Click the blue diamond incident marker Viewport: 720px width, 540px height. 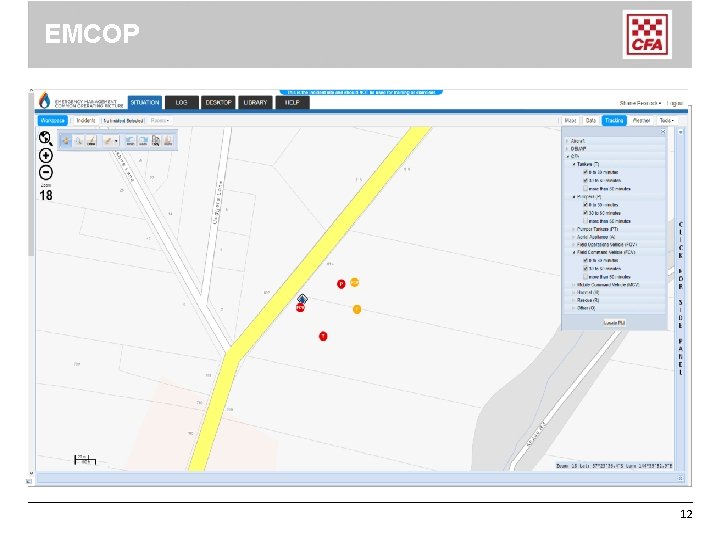(302, 299)
